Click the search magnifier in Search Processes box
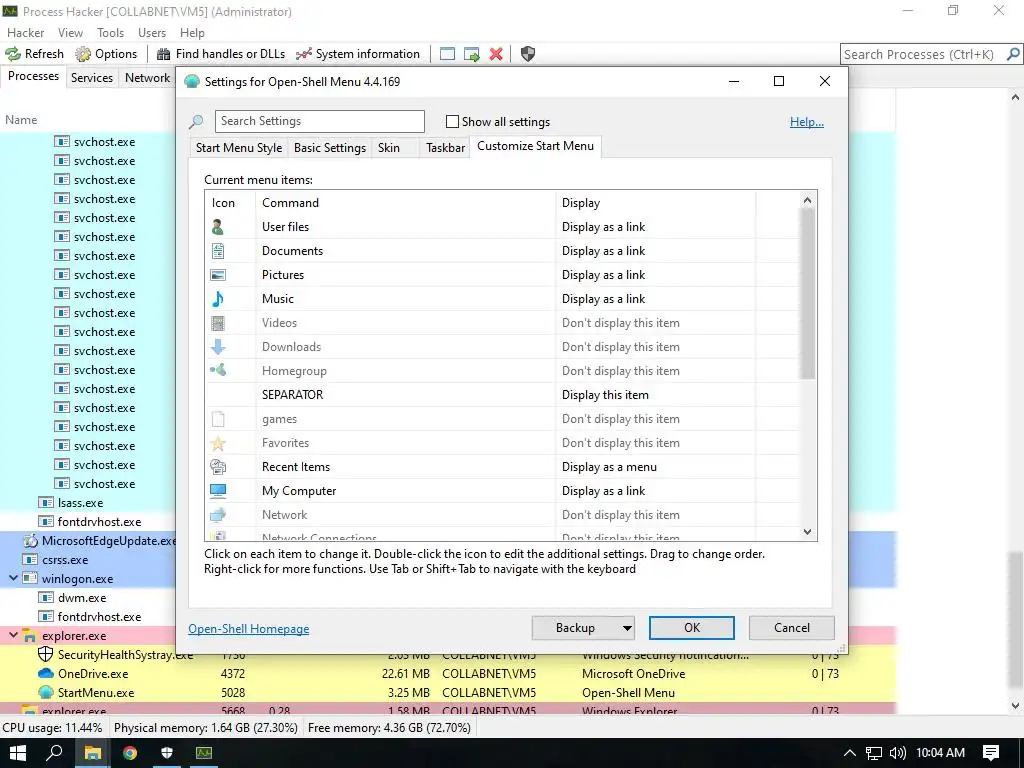The height and width of the screenshot is (768, 1024). point(1013,54)
